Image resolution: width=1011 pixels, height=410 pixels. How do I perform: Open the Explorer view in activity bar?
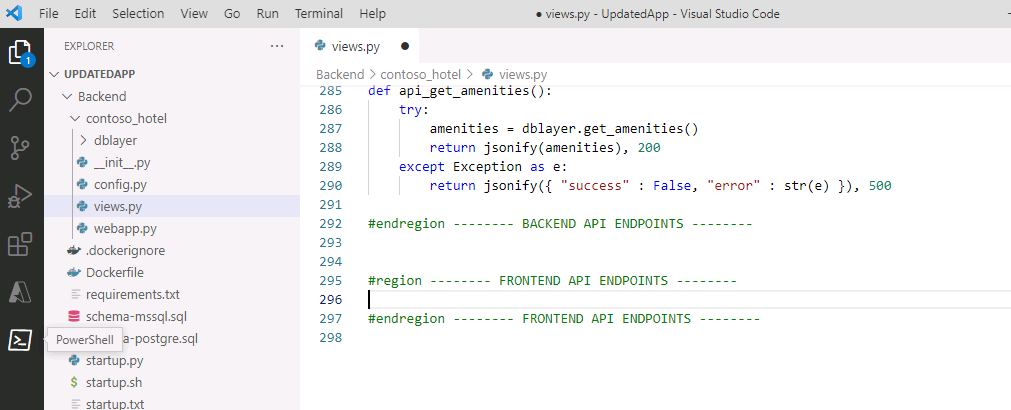pos(21,52)
